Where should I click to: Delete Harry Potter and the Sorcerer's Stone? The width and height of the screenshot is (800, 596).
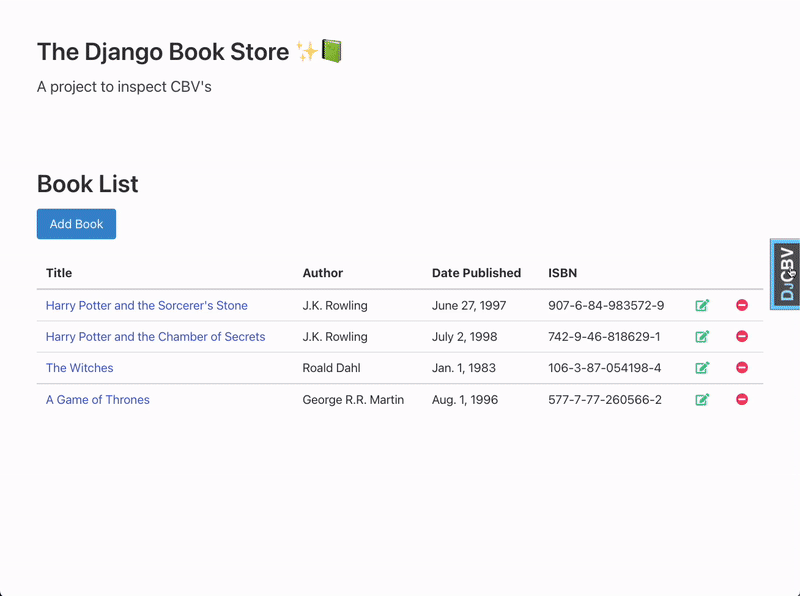tap(742, 305)
